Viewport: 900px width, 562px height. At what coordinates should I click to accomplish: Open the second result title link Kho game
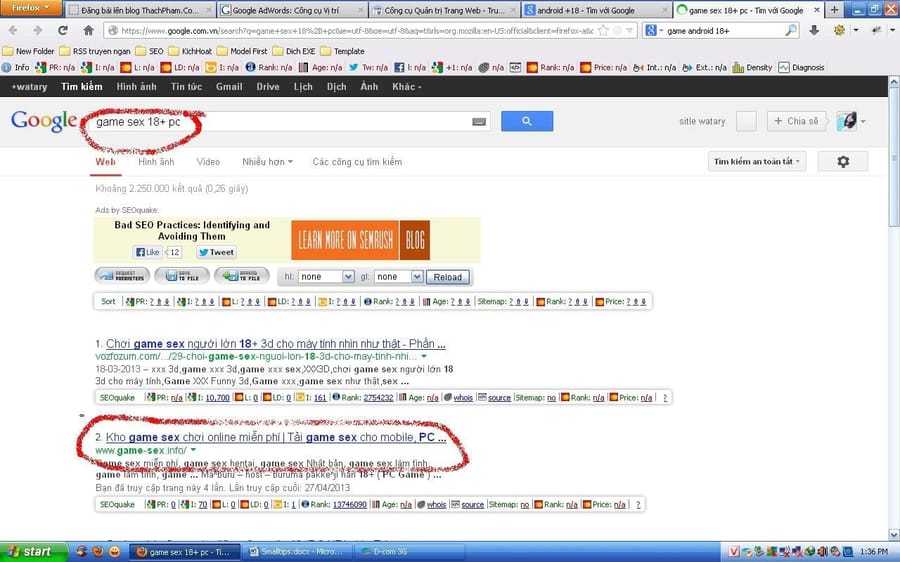(276, 437)
